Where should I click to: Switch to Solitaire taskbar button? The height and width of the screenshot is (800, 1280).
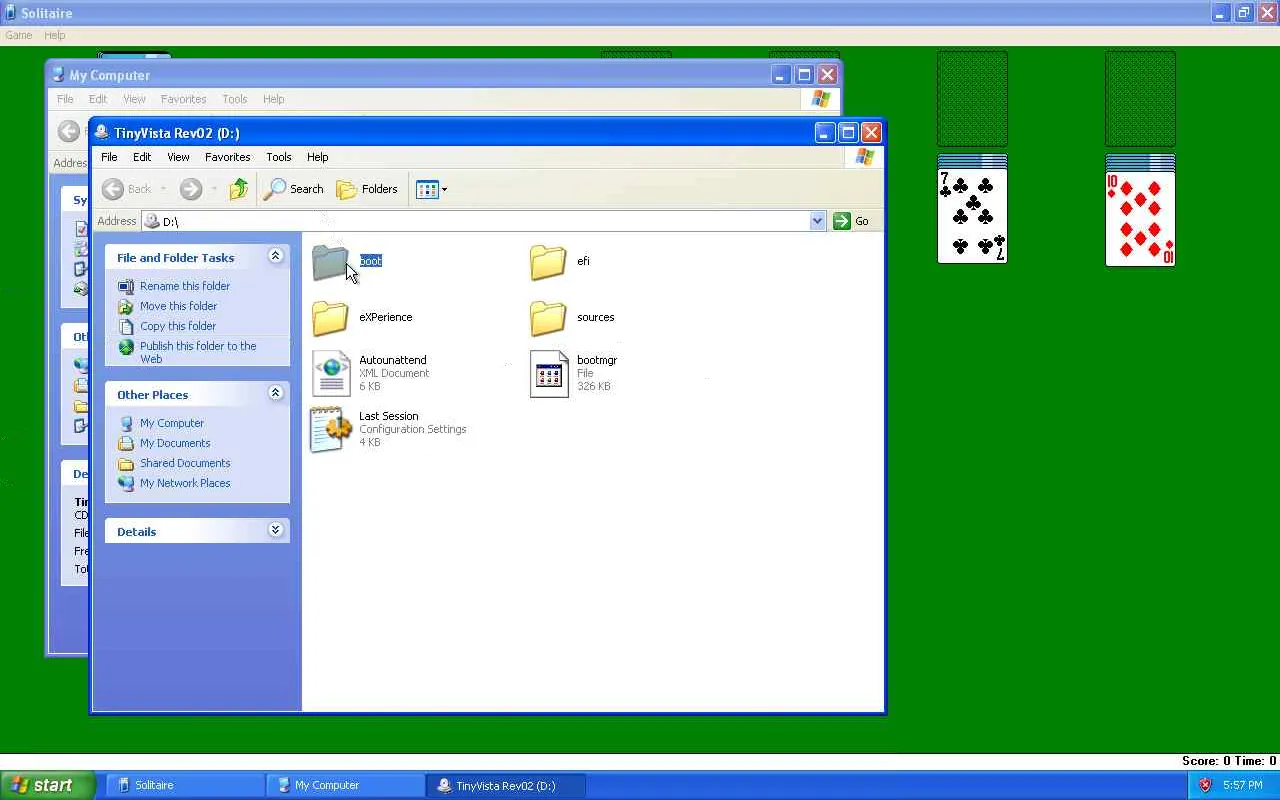tap(185, 785)
